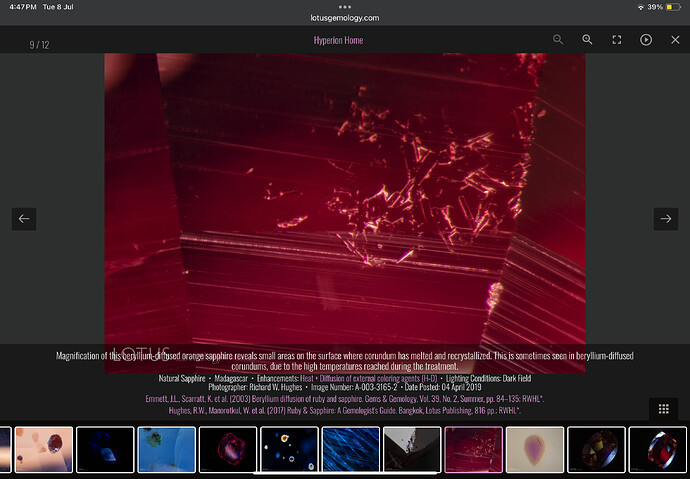Click the zoom in magnifier icon
The width and height of the screenshot is (690, 479).
click(587, 40)
